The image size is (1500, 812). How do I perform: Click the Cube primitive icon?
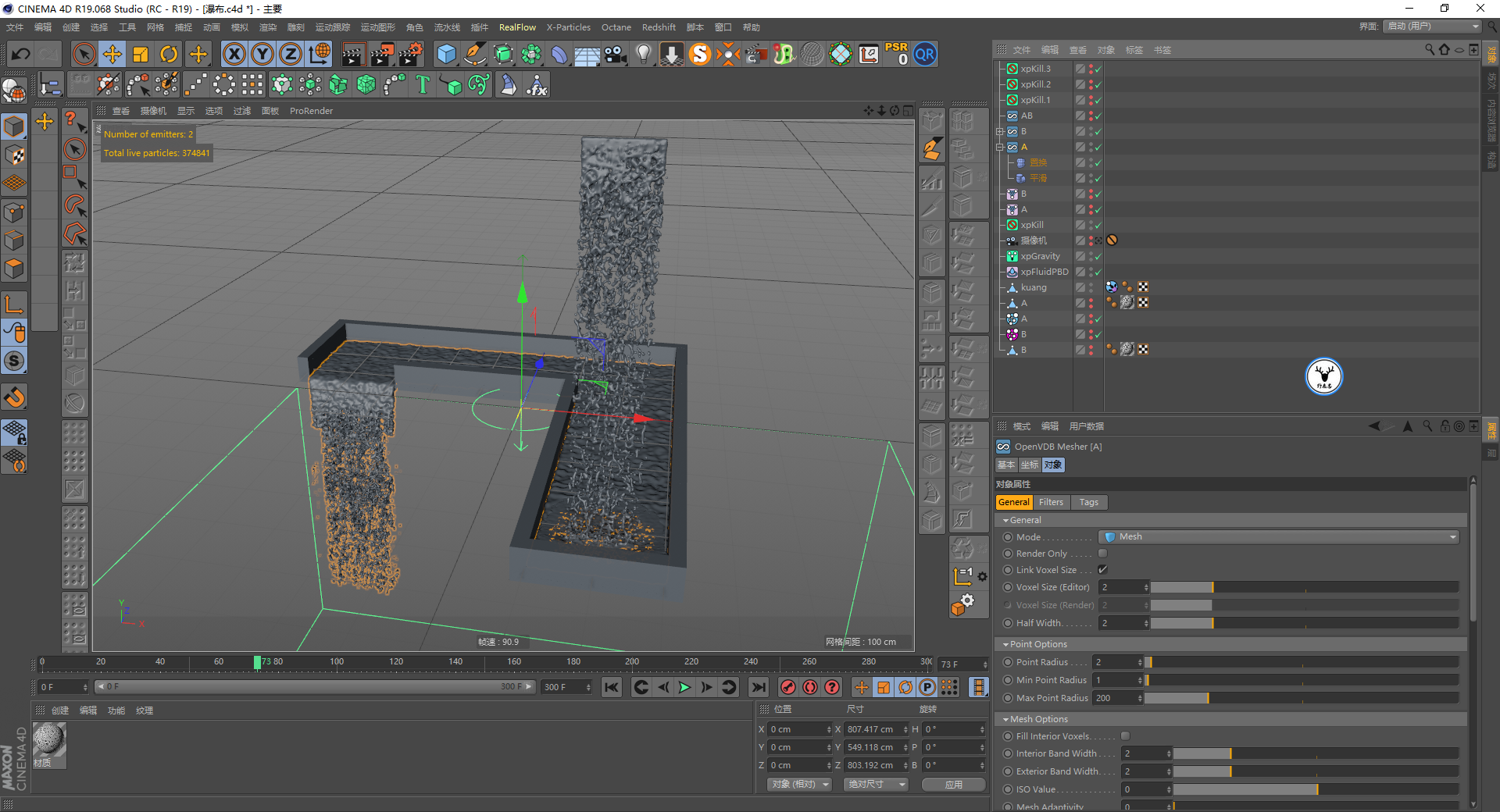(446, 54)
